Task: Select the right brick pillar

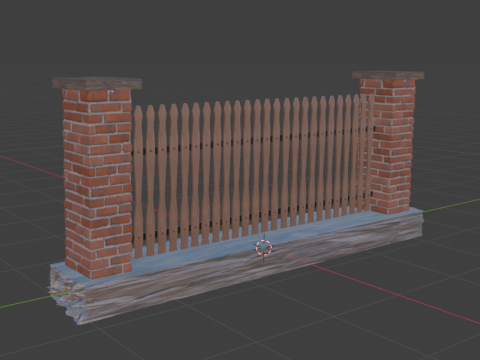Action: (x=387, y=146)
